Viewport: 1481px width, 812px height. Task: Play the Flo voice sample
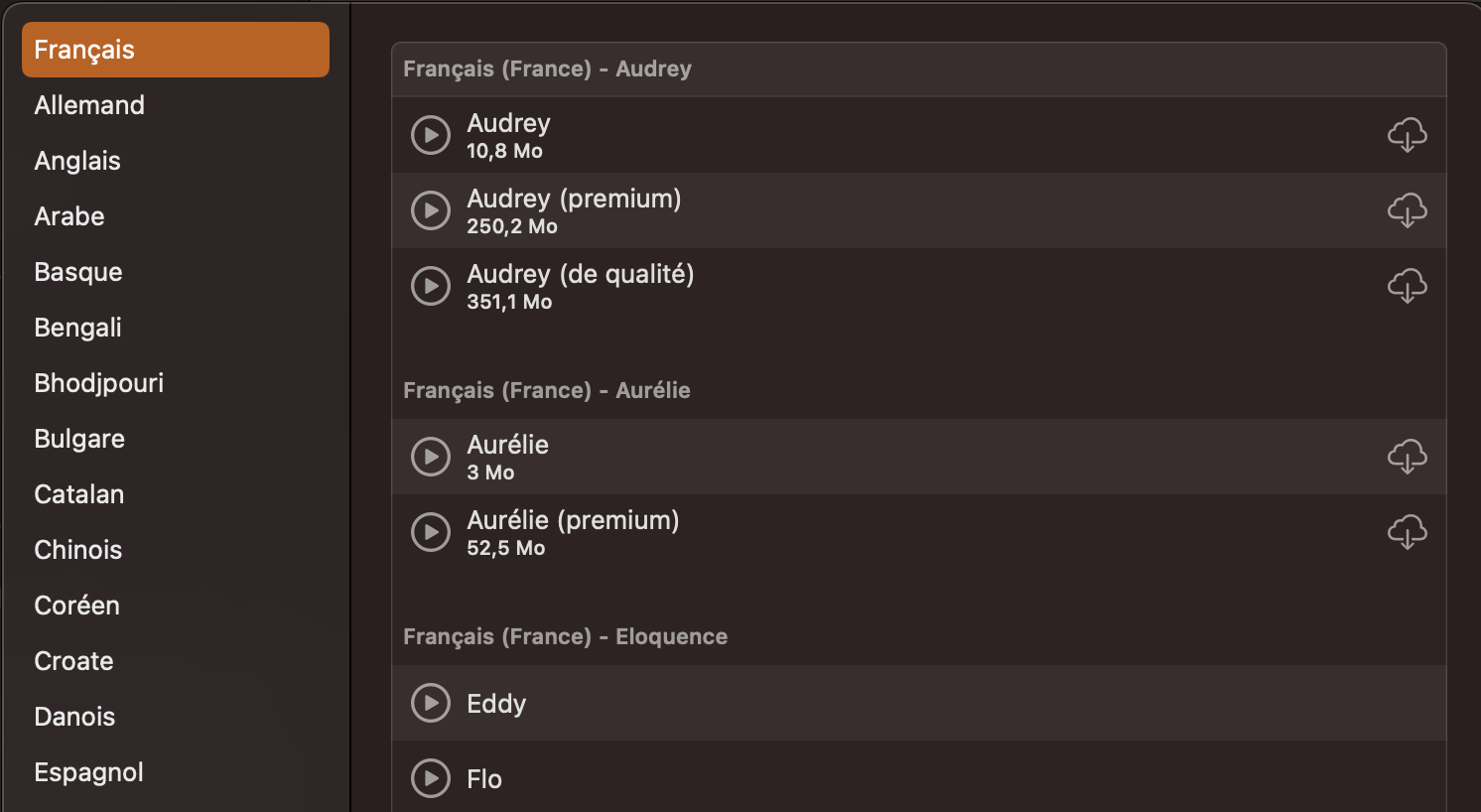pyautogui.click(x=431, y=778)
